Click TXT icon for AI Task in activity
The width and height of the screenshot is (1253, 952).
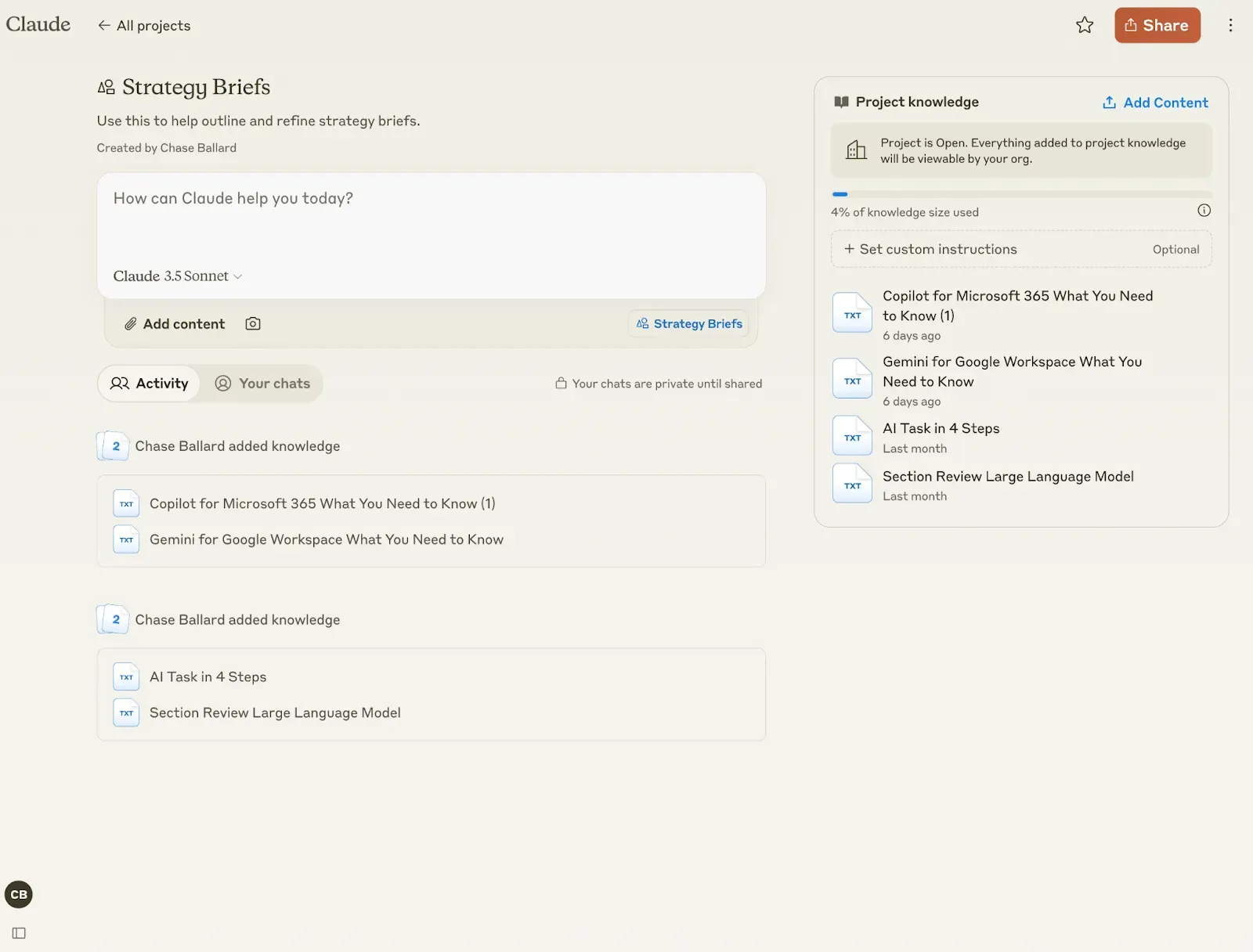click(x=126, y=677)
